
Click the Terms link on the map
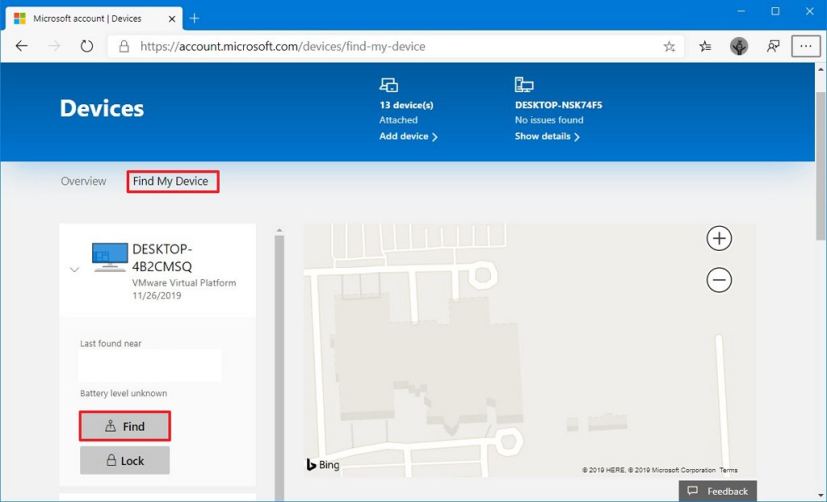tap(728, 470)
